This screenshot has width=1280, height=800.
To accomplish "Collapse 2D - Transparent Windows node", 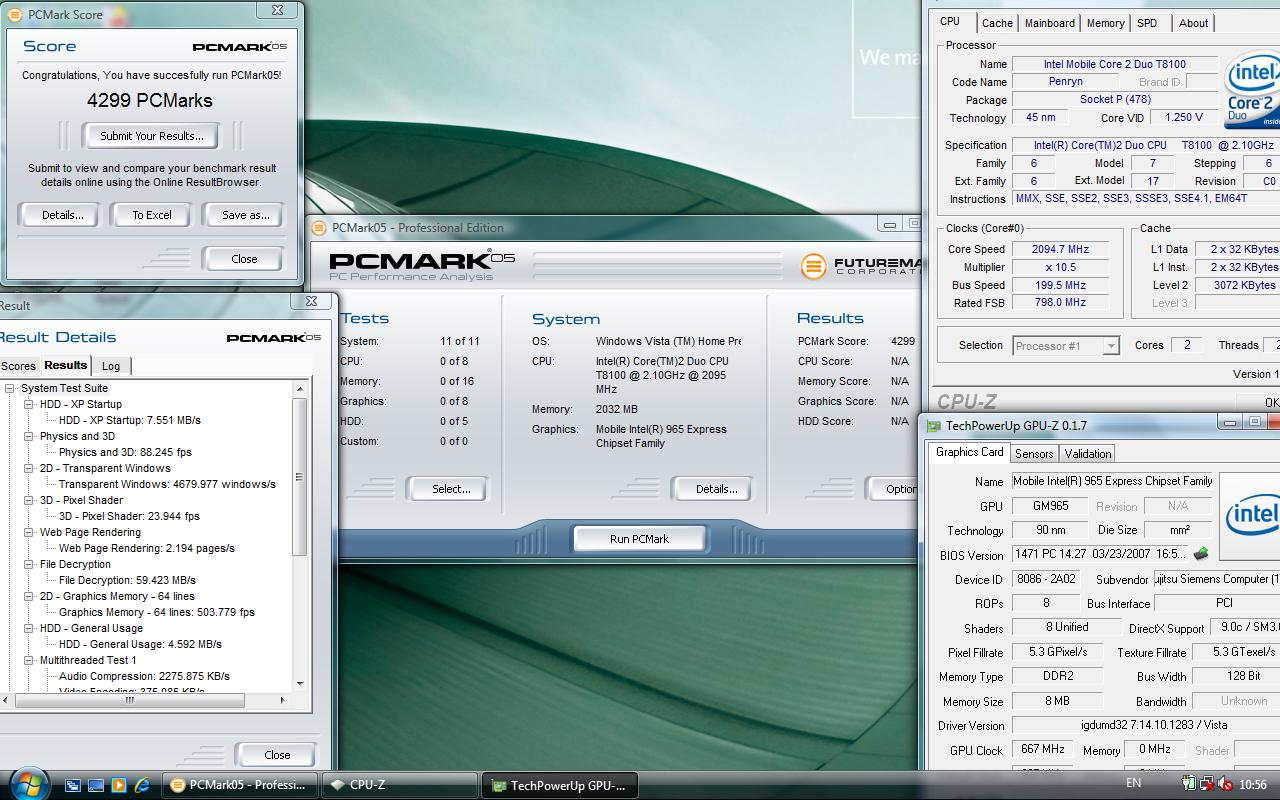I will pyautogui.click(x=29, y=468).
